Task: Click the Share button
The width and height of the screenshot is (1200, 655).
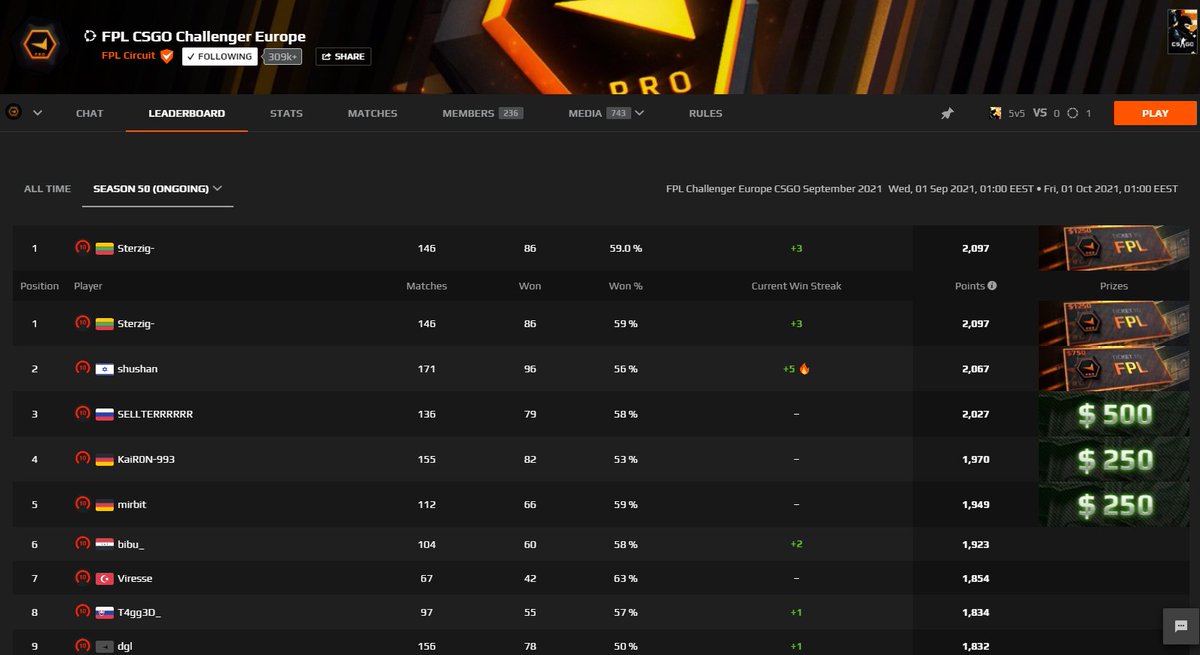Action: coord(343,57)
